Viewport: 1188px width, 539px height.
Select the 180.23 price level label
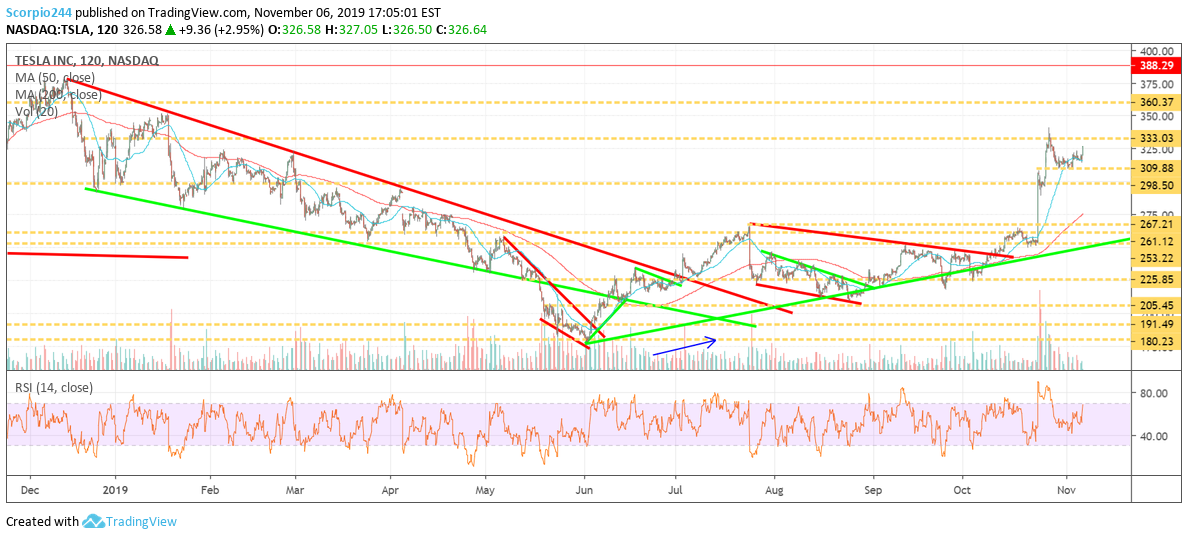[1157, 341]
